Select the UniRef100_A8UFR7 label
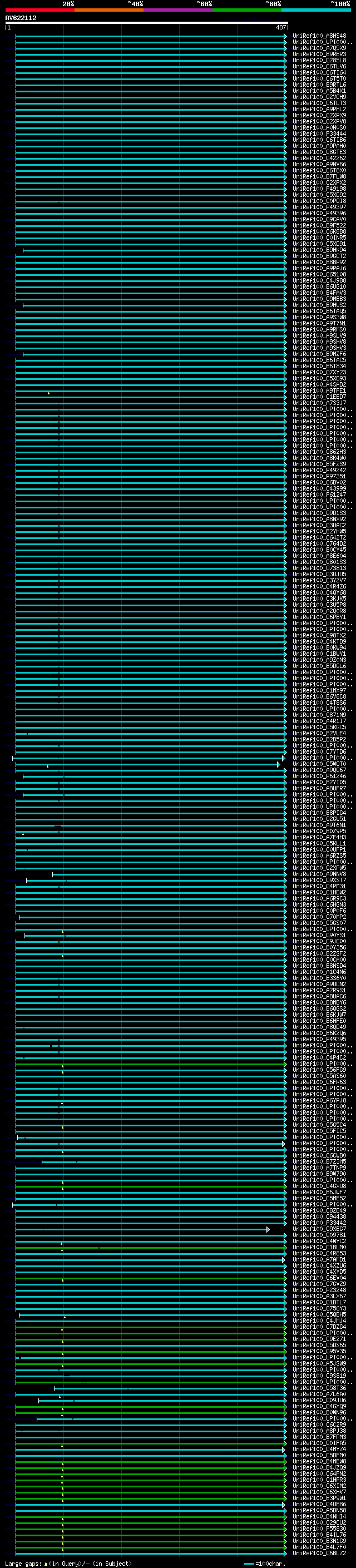Screen dimensions: 356x1568 click(319, 788)
